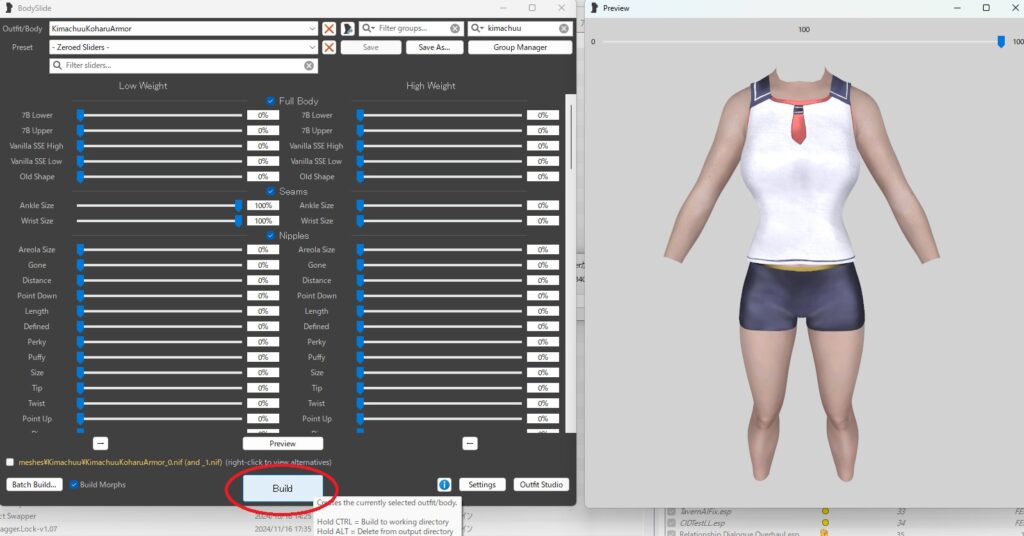This screenshot has height=536, width=1024.
Task: Open Outfit Studio
Action: coord(542,485)
